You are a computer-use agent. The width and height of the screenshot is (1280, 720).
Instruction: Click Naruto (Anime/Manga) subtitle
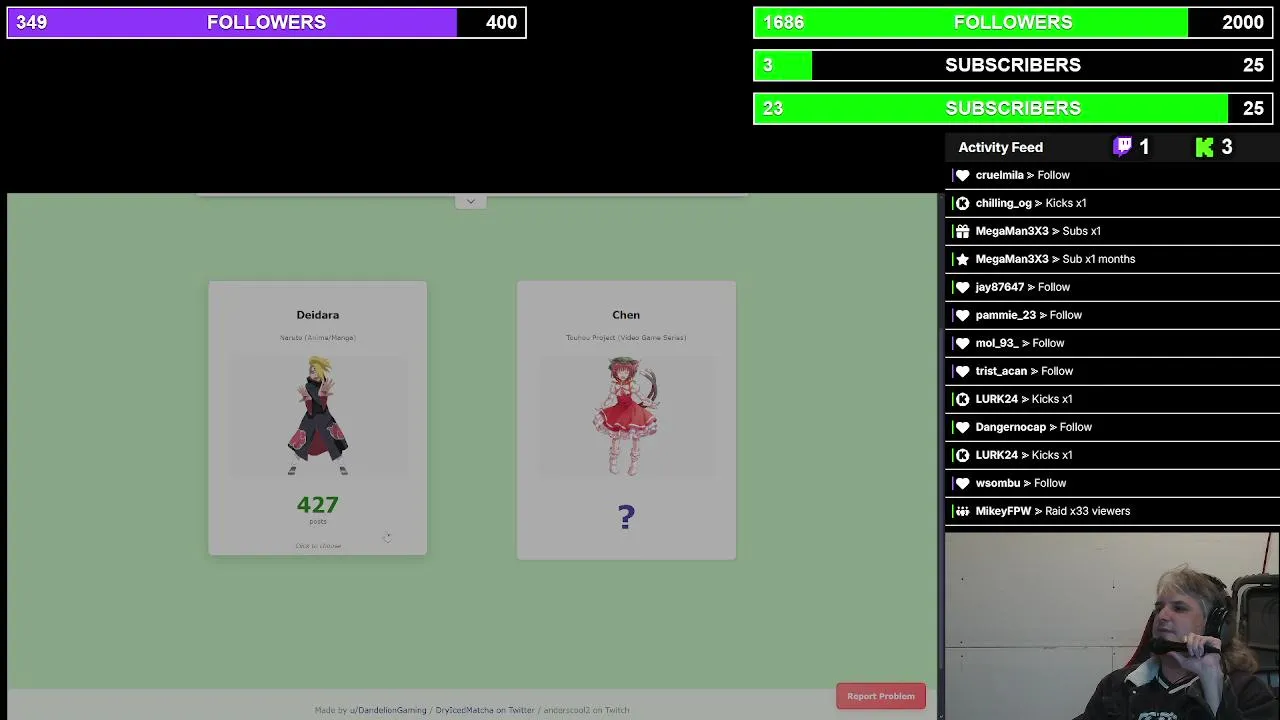pyautogui.click(x=318, y=338)
